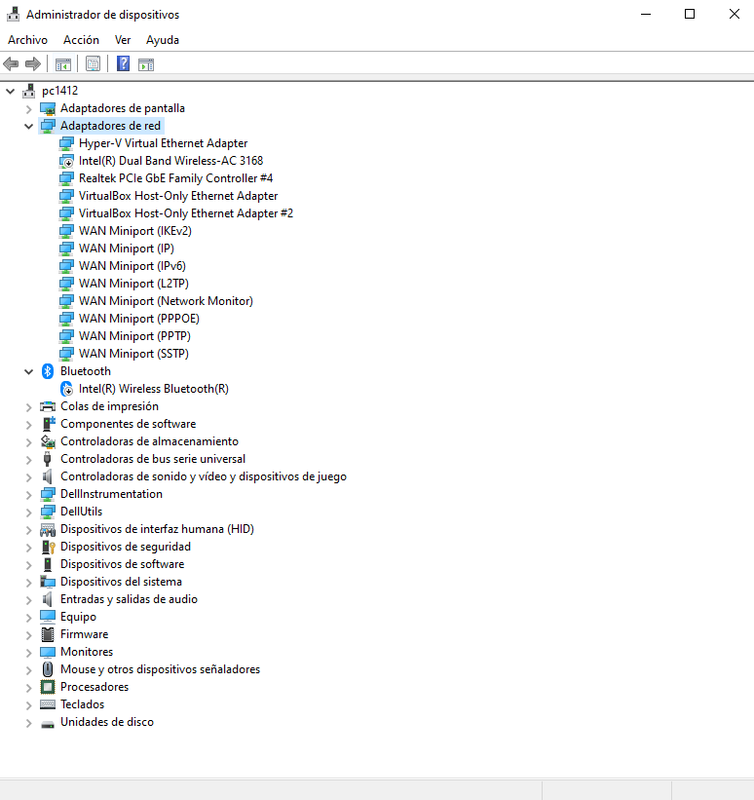Open the Help question mark toolbar icon

(x=123, y=64)
